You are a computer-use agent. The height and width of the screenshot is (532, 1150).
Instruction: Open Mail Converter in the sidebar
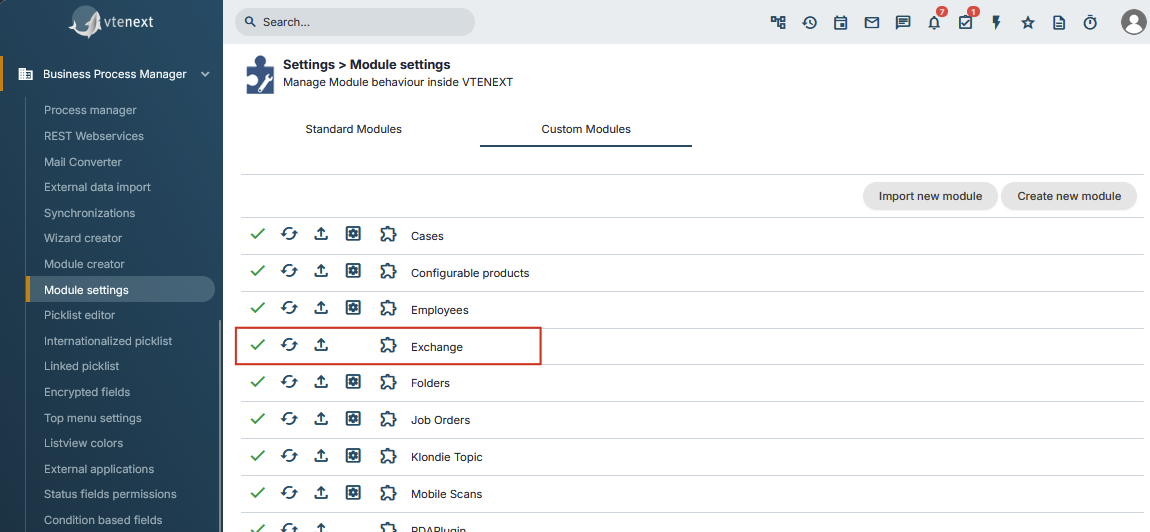pos(83,161)
